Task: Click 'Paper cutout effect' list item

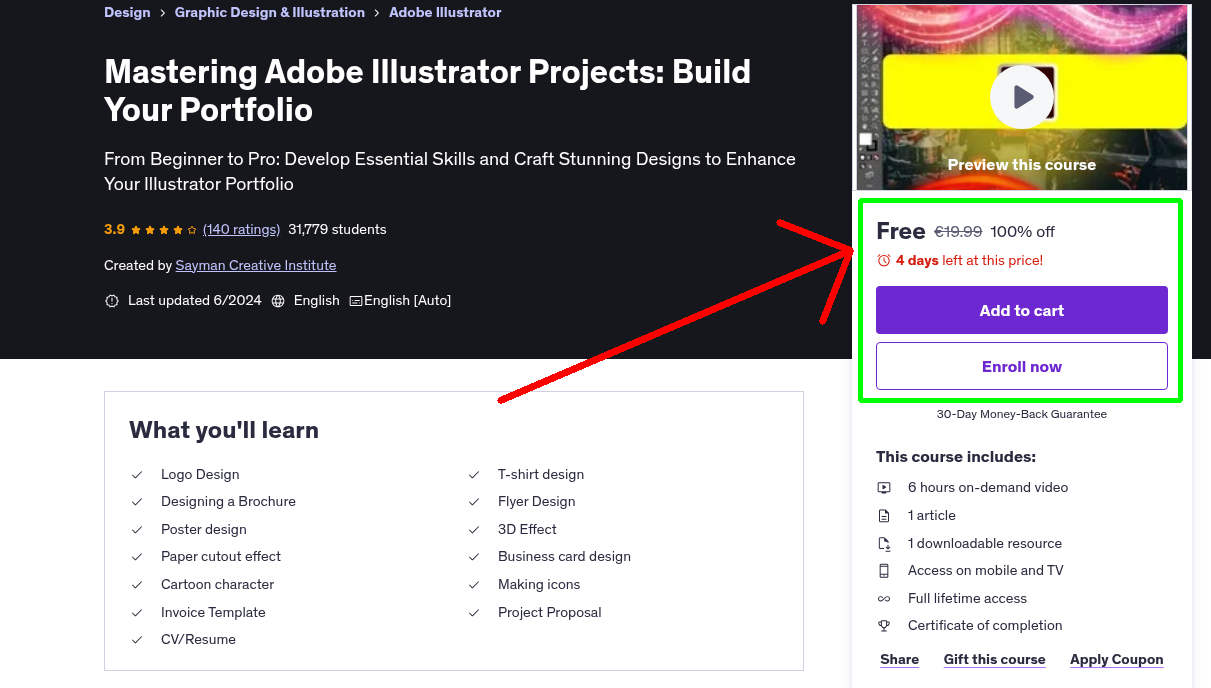Action: click(x=221, y=557)
